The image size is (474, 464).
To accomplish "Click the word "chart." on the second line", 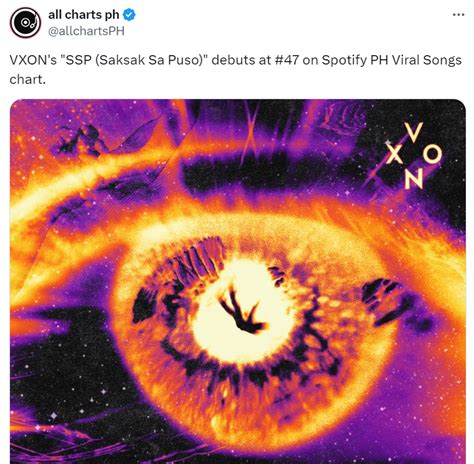I will 27,79.
